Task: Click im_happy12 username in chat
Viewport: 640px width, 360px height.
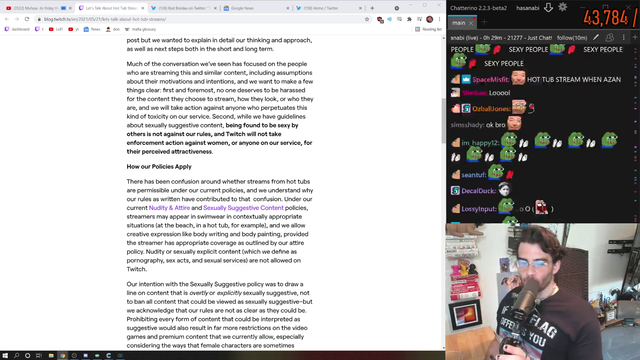Action: click(x=480, y=143)
